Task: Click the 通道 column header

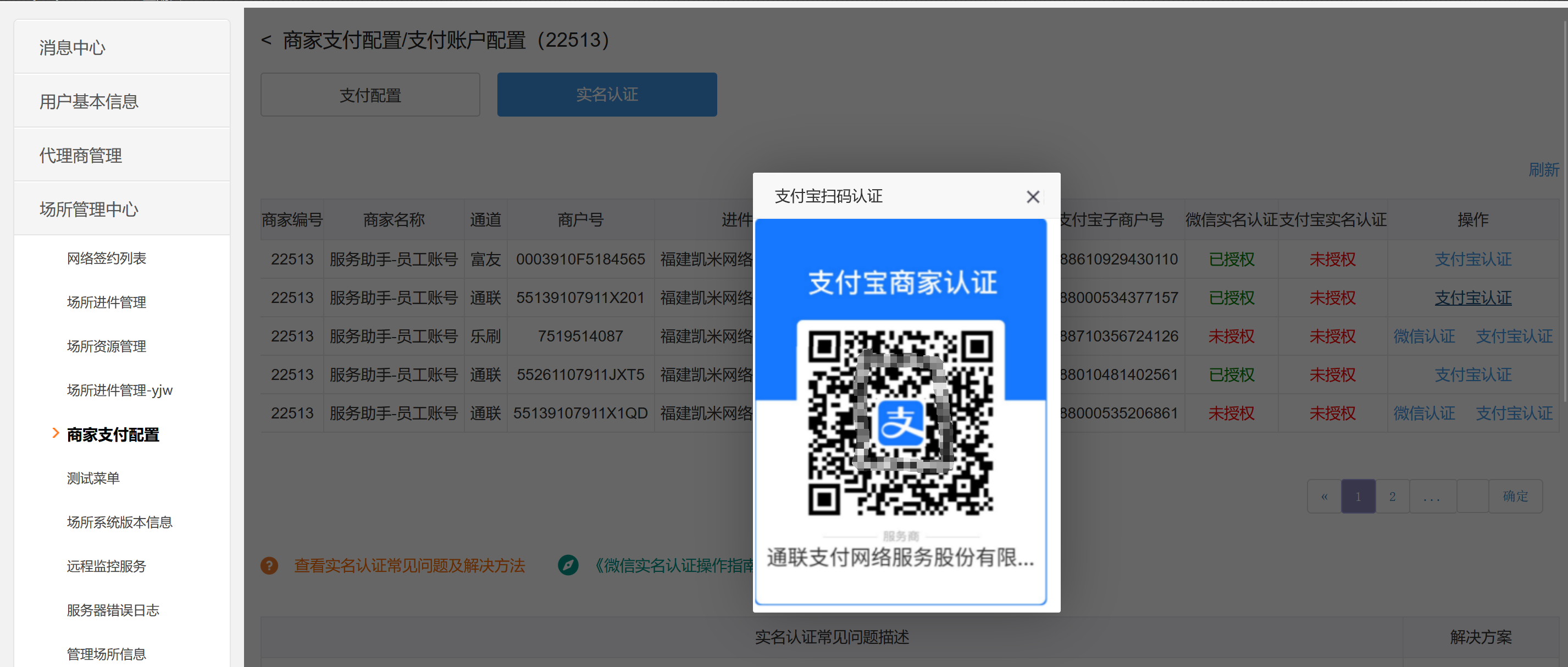Action: coord(485,220)
